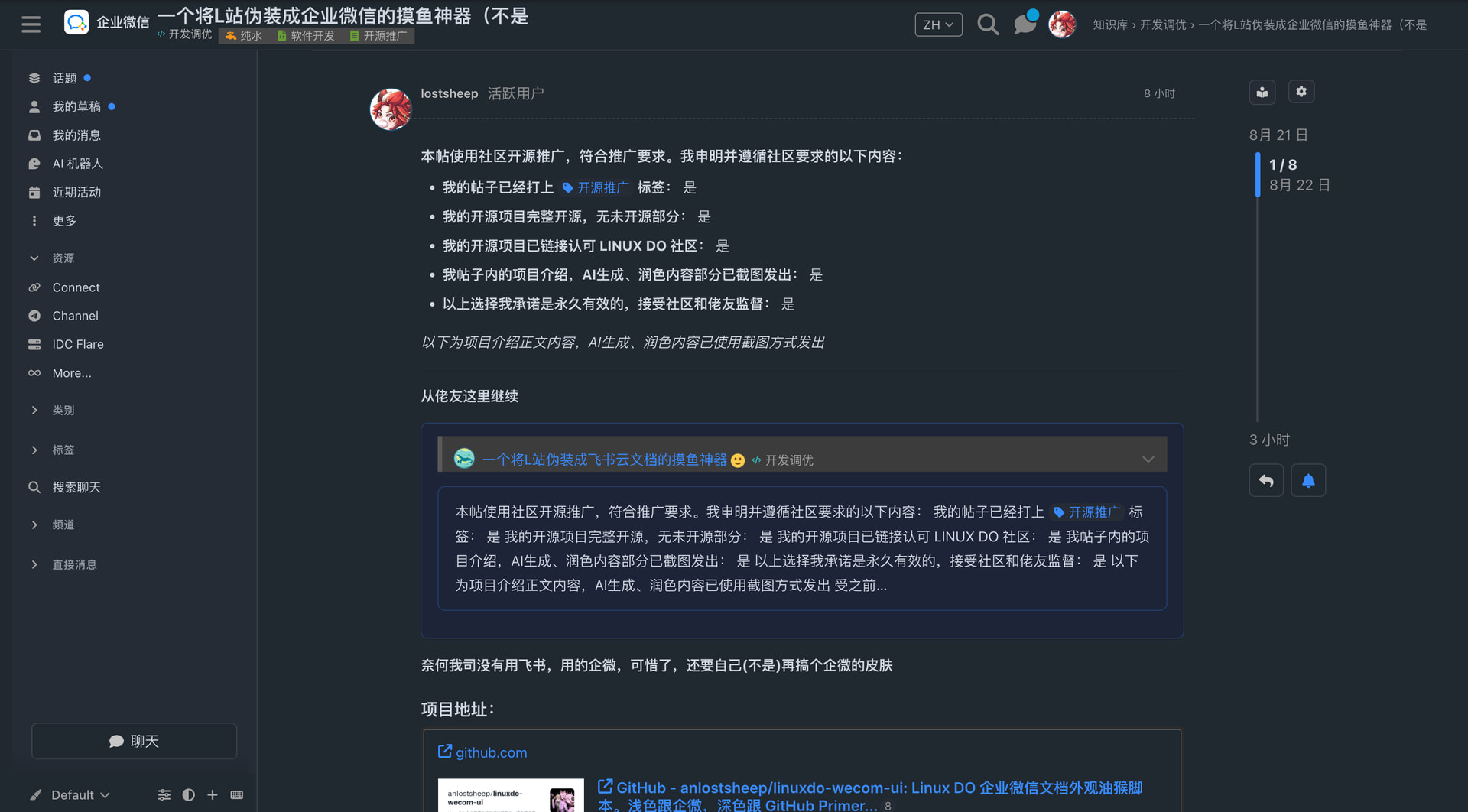Click the 知识库 breadcrumb

(x=1110, y=24)
